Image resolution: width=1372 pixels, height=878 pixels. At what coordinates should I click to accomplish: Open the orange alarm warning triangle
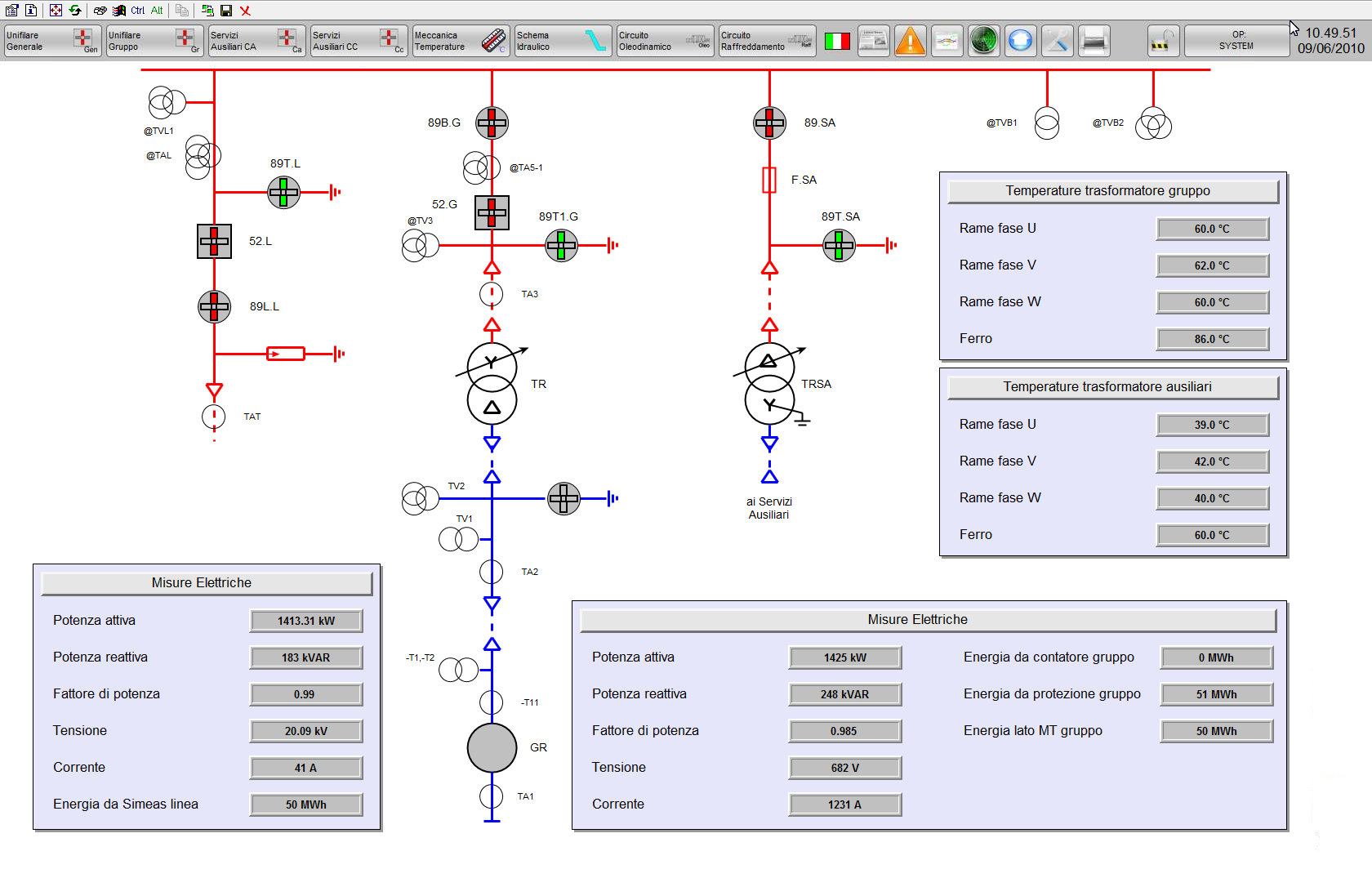point(910,41)
